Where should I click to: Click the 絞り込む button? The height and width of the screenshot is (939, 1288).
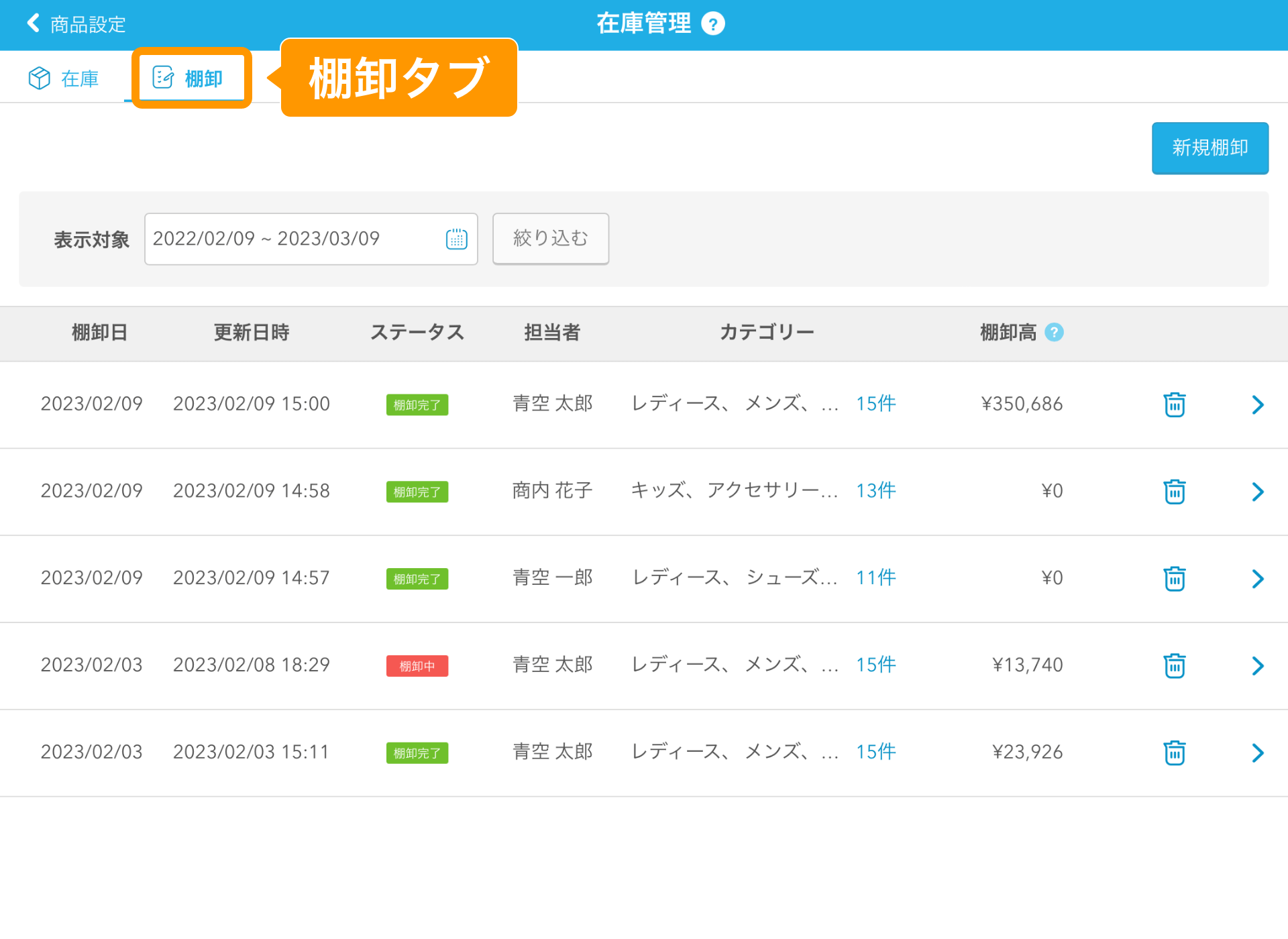click(548, 238)
